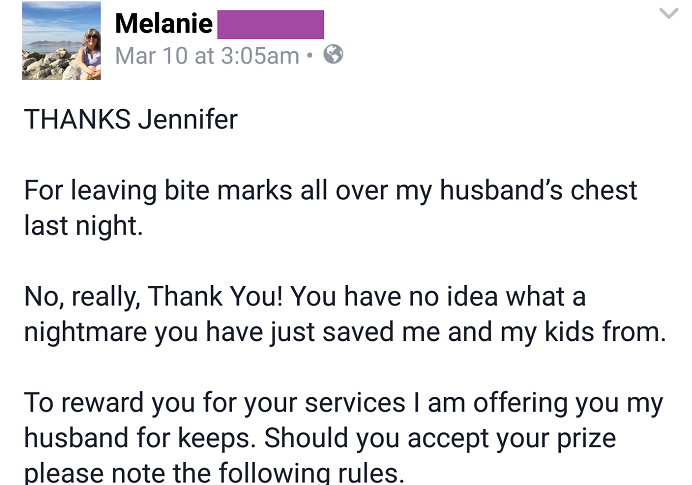Click the word Jennifer in the post

[x=188, y=120]
